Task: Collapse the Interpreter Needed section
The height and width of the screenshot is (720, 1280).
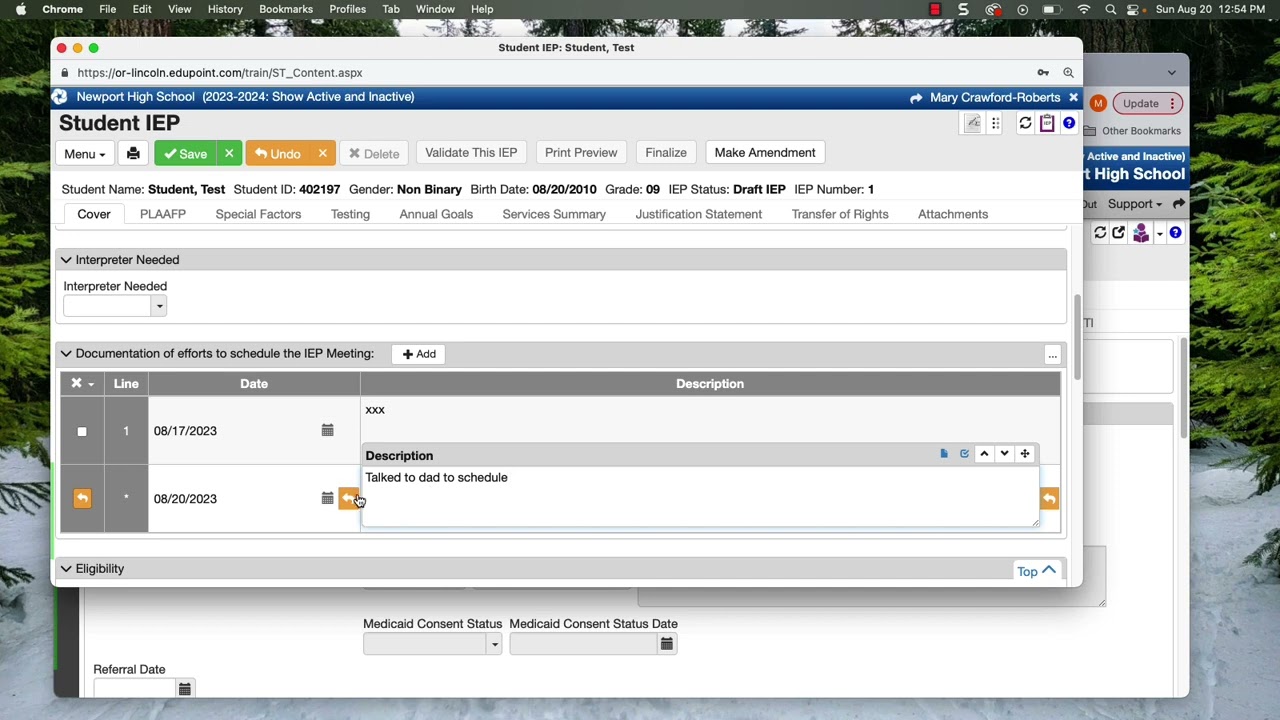Action: [66, 260]
